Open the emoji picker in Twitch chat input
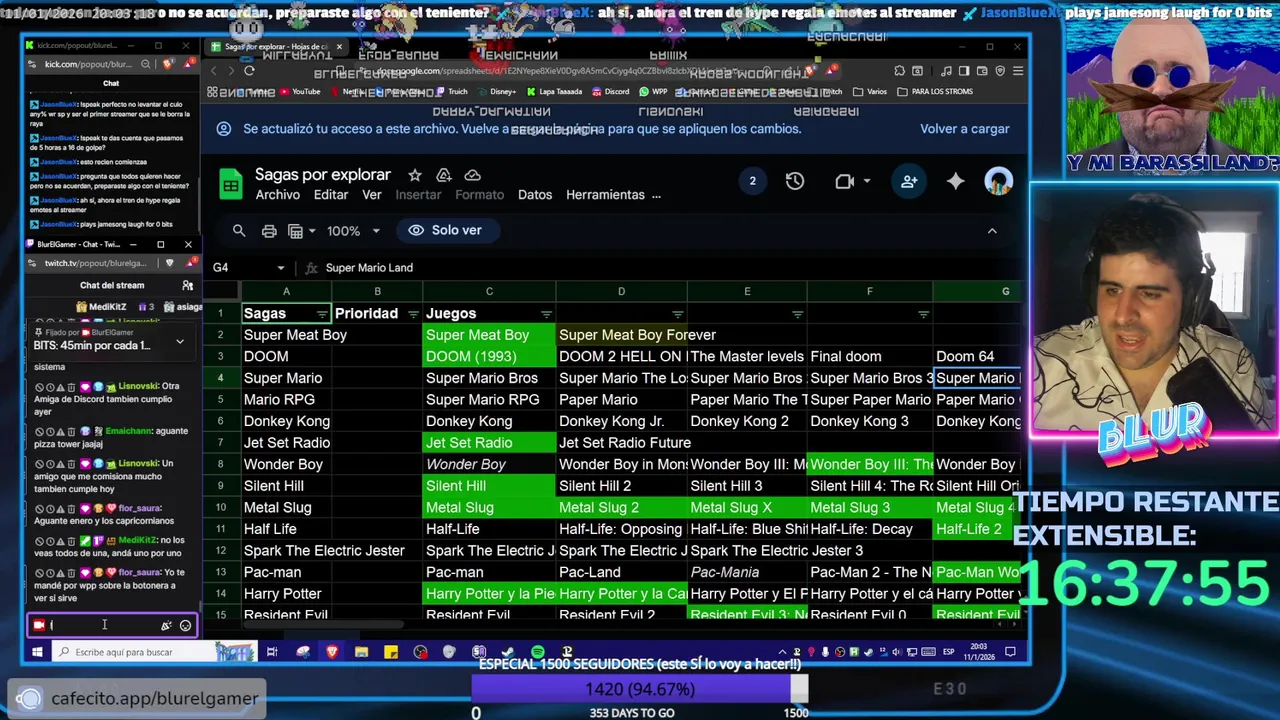Viewport: 1280px width, 720px height. (185, 626)
